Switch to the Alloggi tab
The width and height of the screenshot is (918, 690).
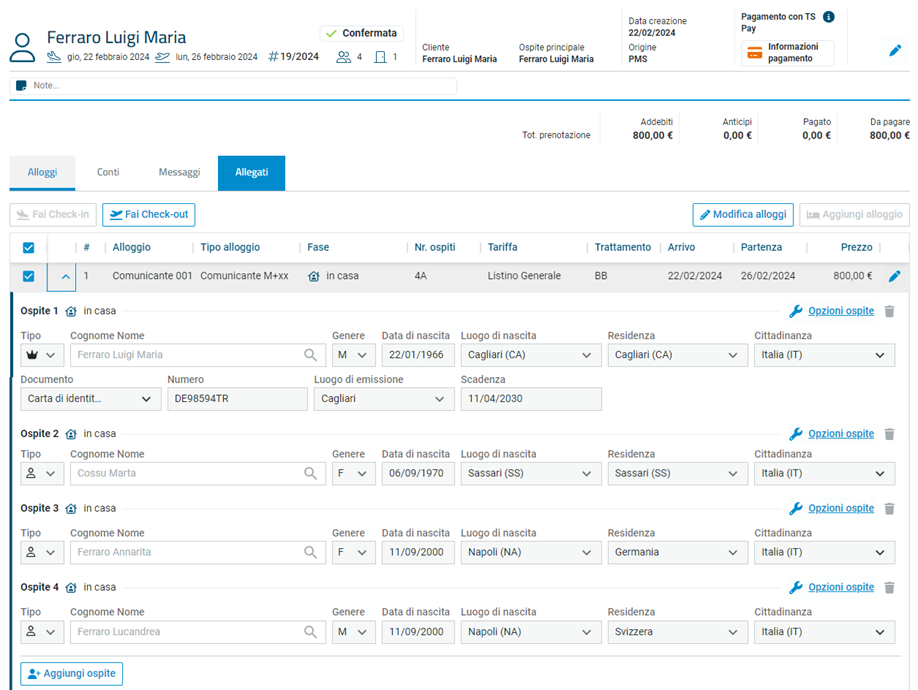[42, 173]
